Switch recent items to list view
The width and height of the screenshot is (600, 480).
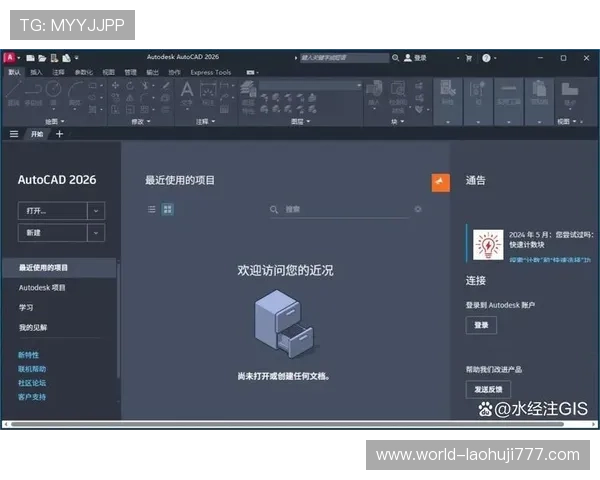[x=152, y=209]
